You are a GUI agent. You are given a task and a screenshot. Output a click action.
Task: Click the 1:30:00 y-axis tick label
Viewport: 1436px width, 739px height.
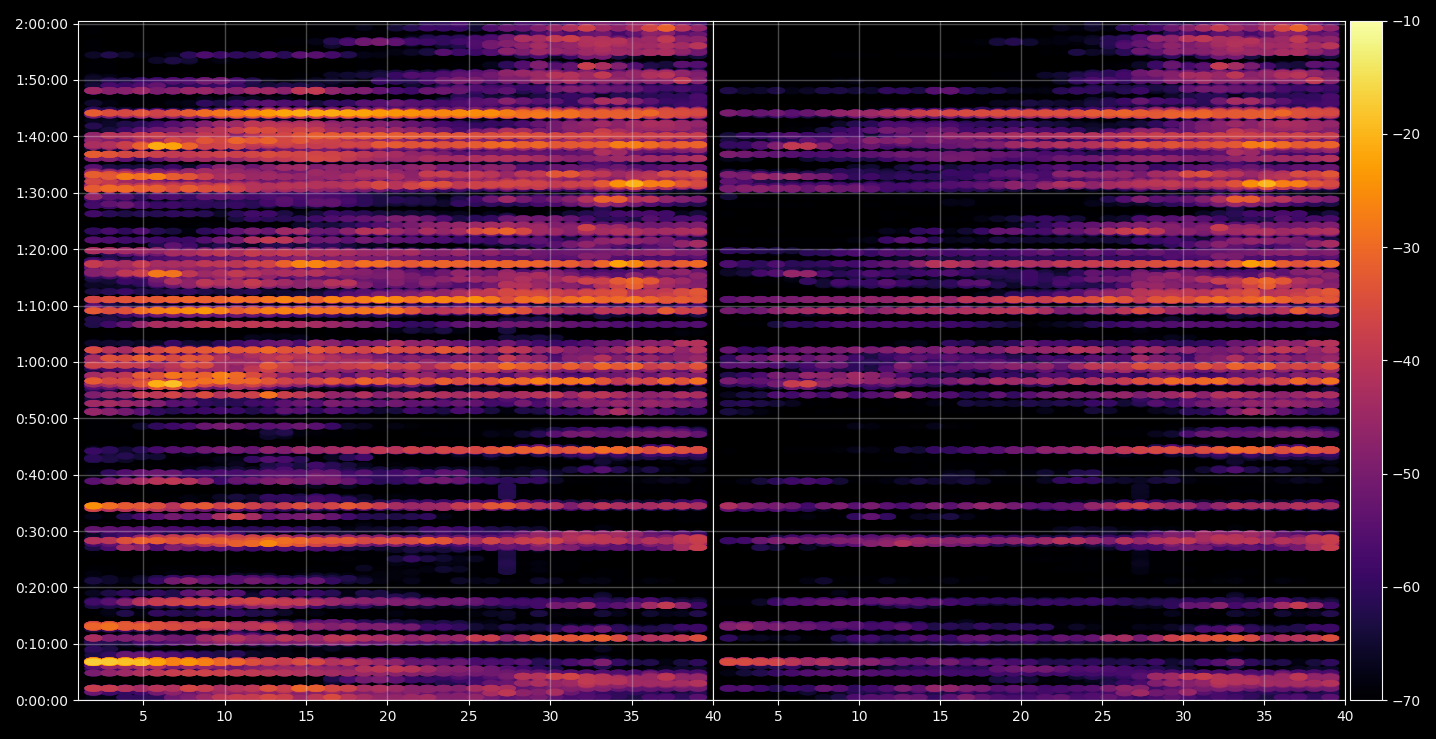pyautogui.click(x=42, y=193)
